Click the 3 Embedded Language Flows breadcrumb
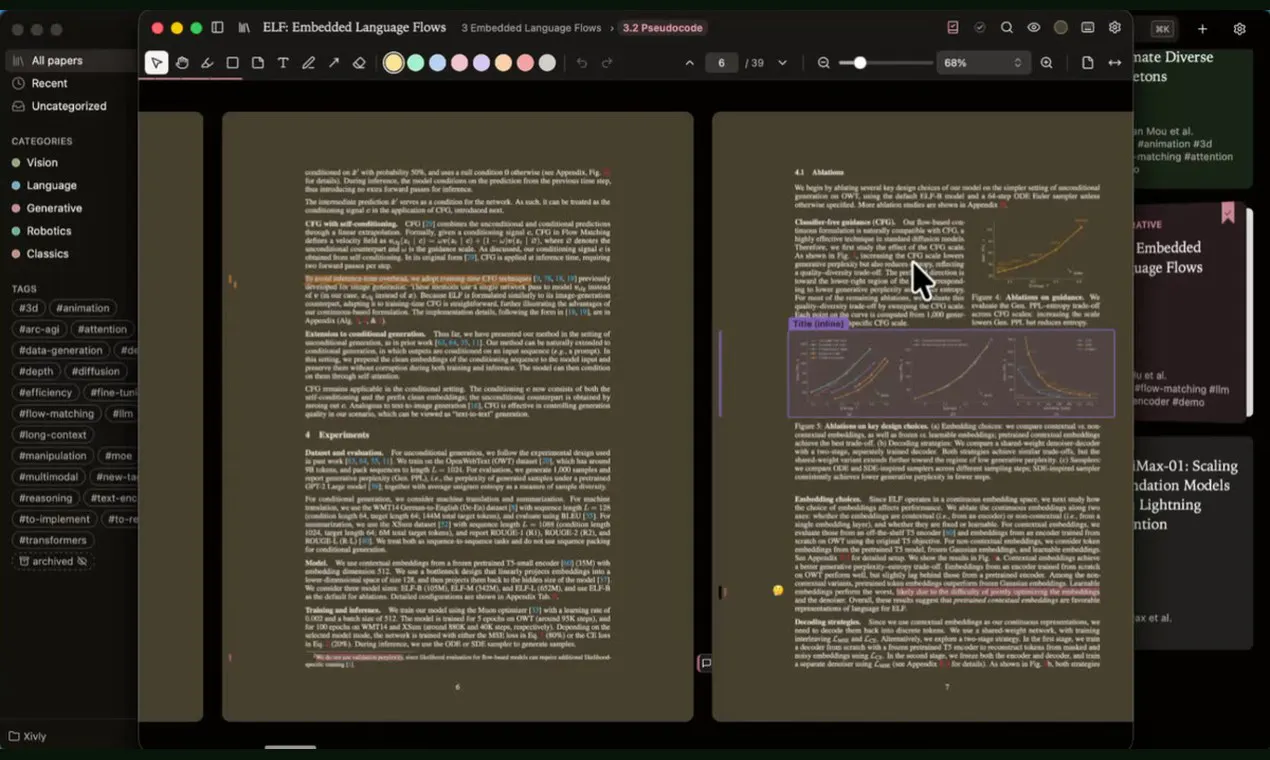Image resolution: width=1270 pixels, height=760 pixels. (x=531, y=28)
